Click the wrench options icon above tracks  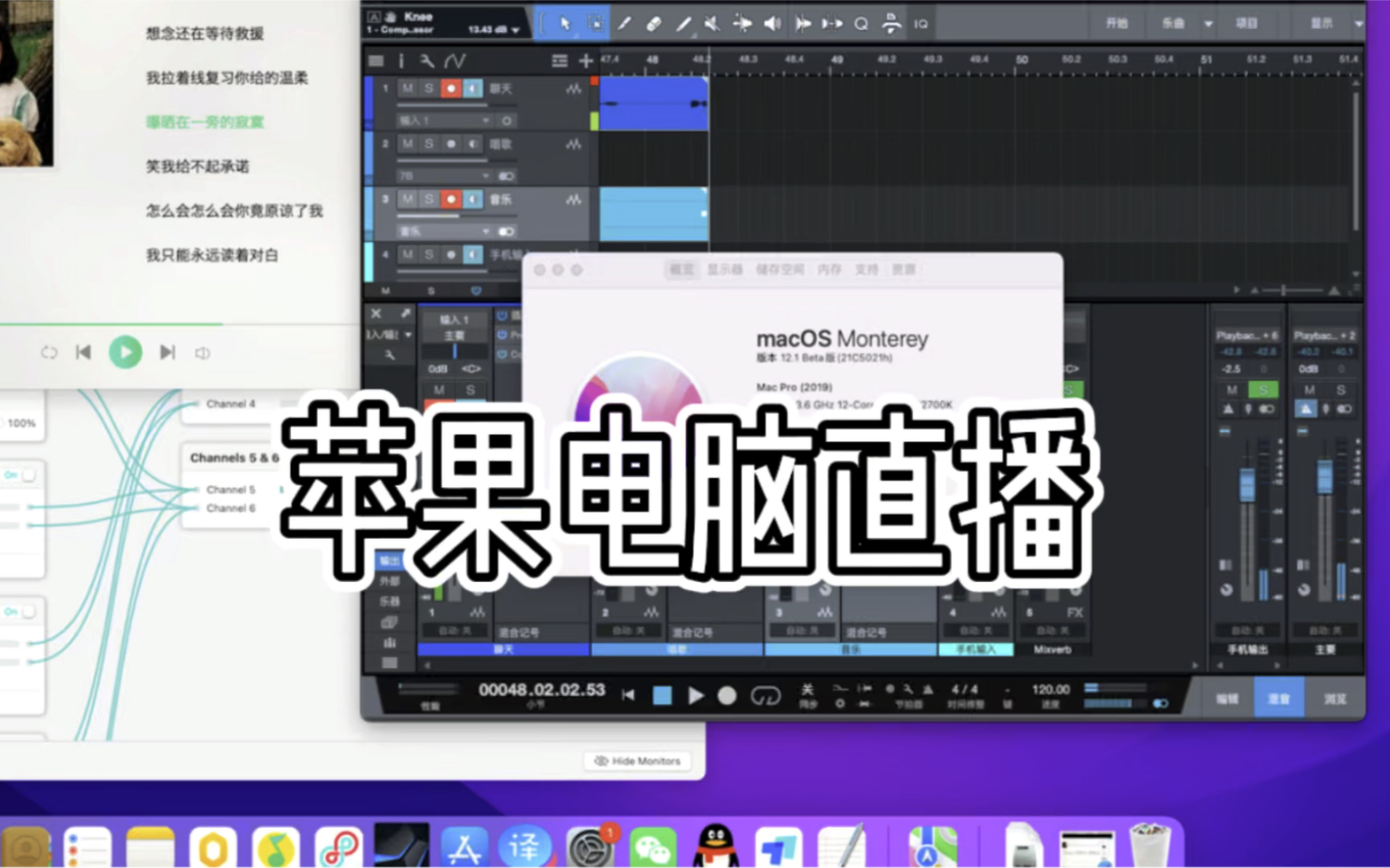point(426,61)
